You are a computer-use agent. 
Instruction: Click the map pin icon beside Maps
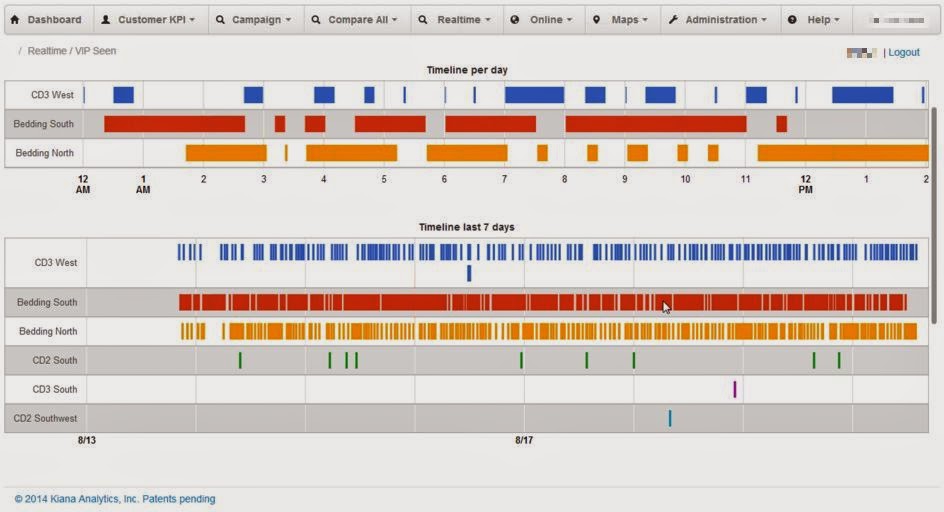tap(596, 19)
